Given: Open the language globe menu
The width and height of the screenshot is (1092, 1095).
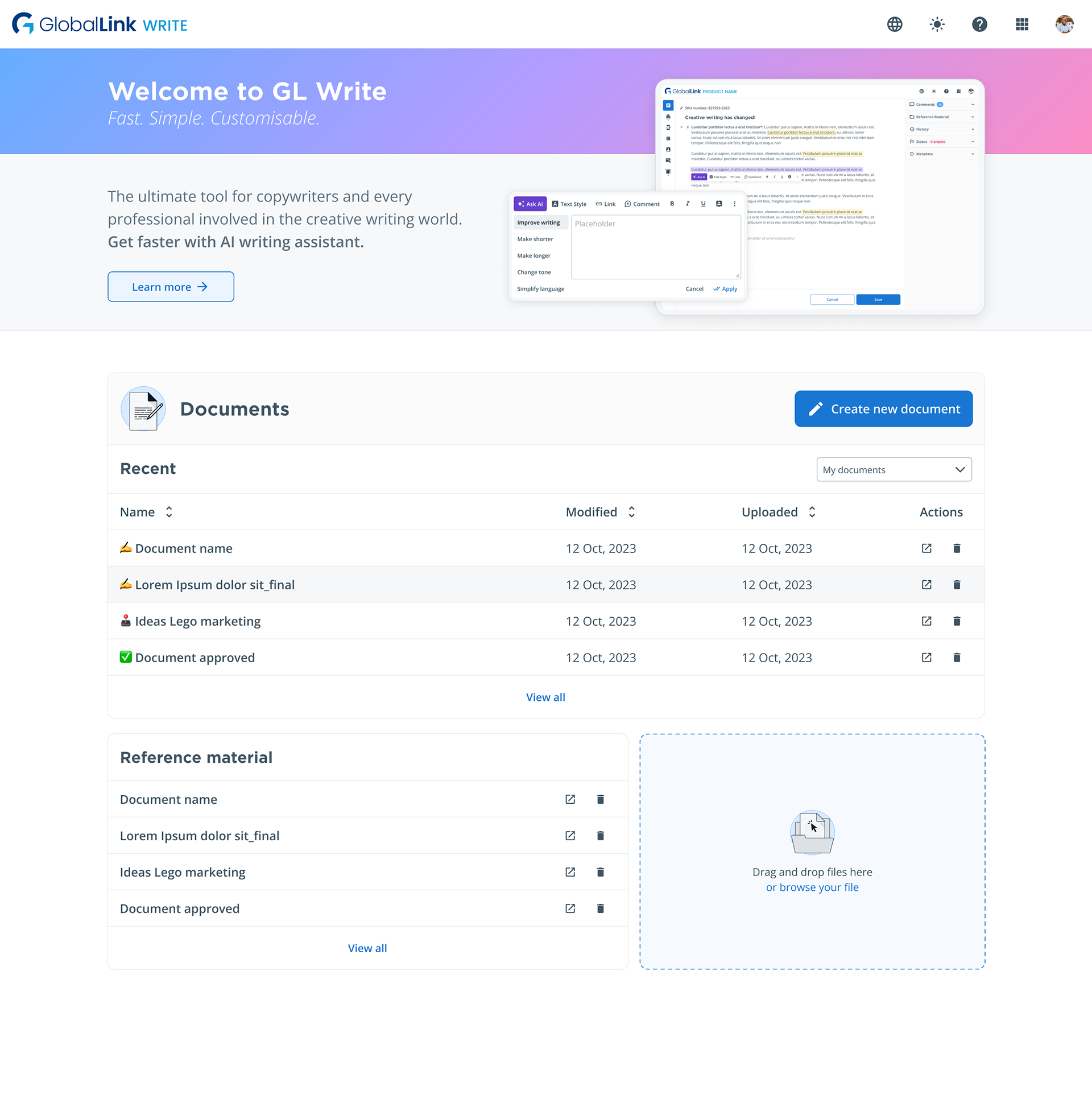Looking at the screenshot, I should pos(895,24).
